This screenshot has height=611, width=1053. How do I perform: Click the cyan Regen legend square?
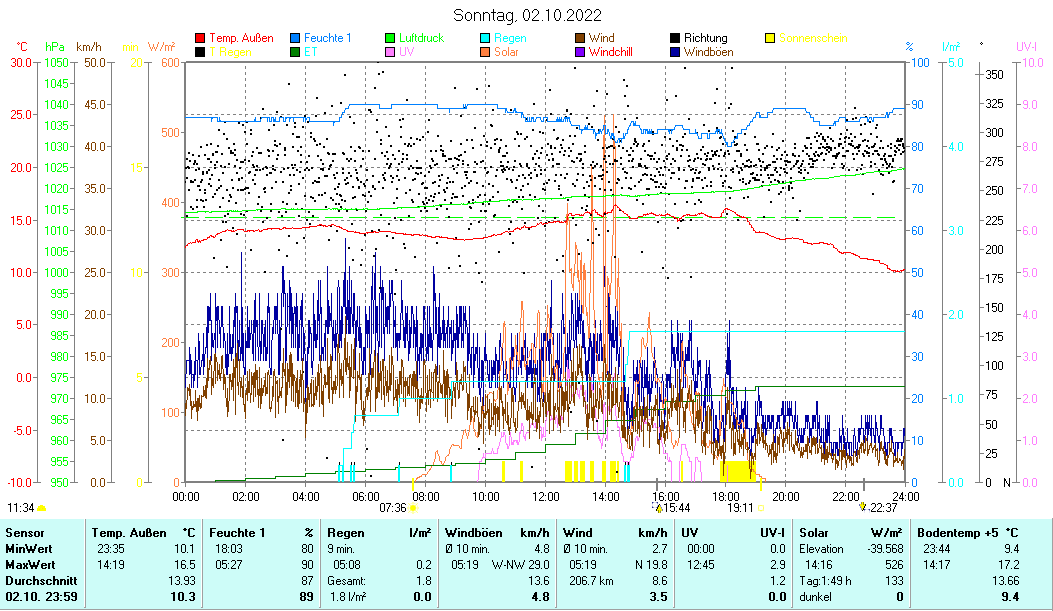click(485, 38)
